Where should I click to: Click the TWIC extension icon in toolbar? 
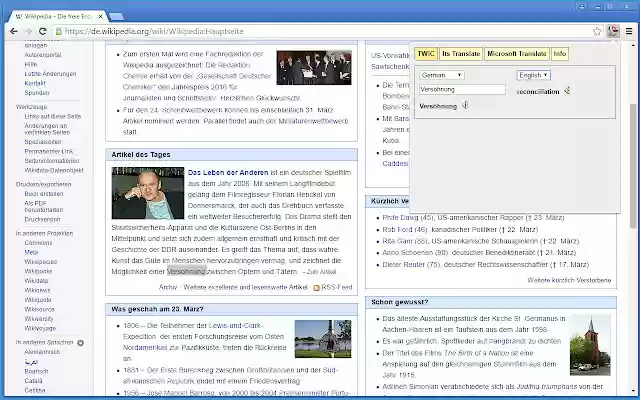(x=613, y=31)
